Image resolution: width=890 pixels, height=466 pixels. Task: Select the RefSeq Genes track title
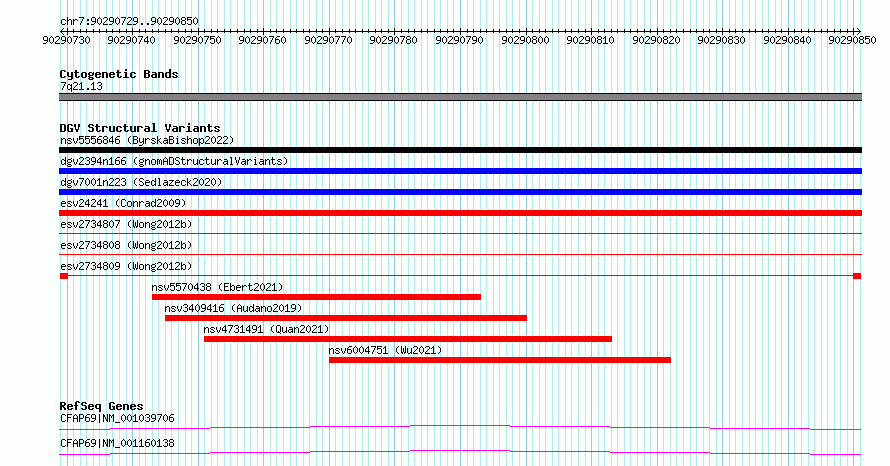tap(102, 406)
